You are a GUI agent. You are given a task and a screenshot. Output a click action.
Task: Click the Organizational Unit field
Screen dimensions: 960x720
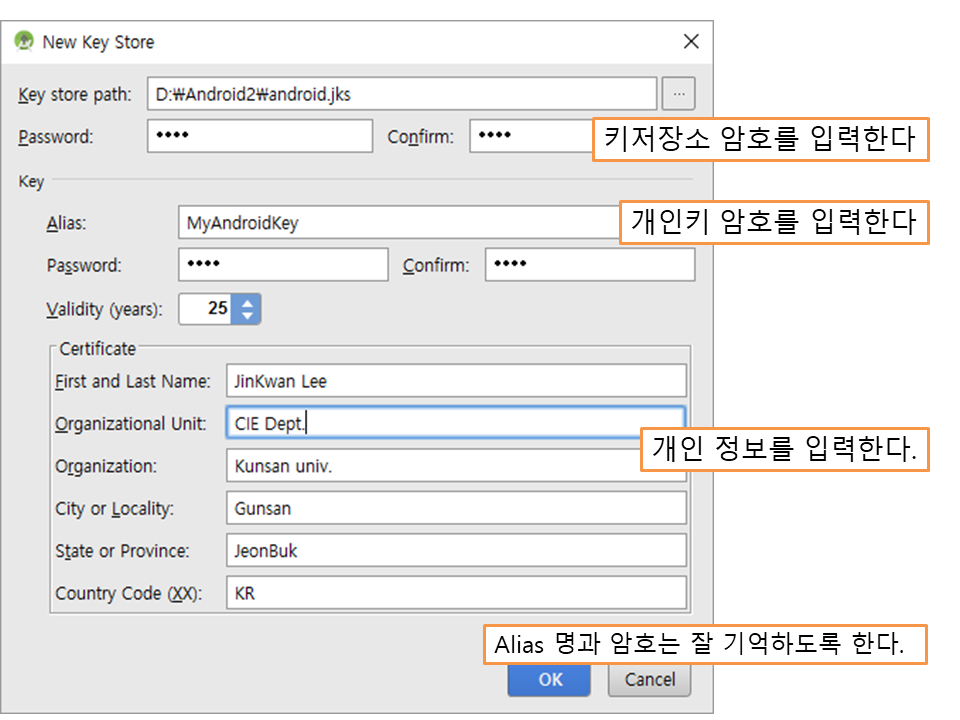point(456,423)
